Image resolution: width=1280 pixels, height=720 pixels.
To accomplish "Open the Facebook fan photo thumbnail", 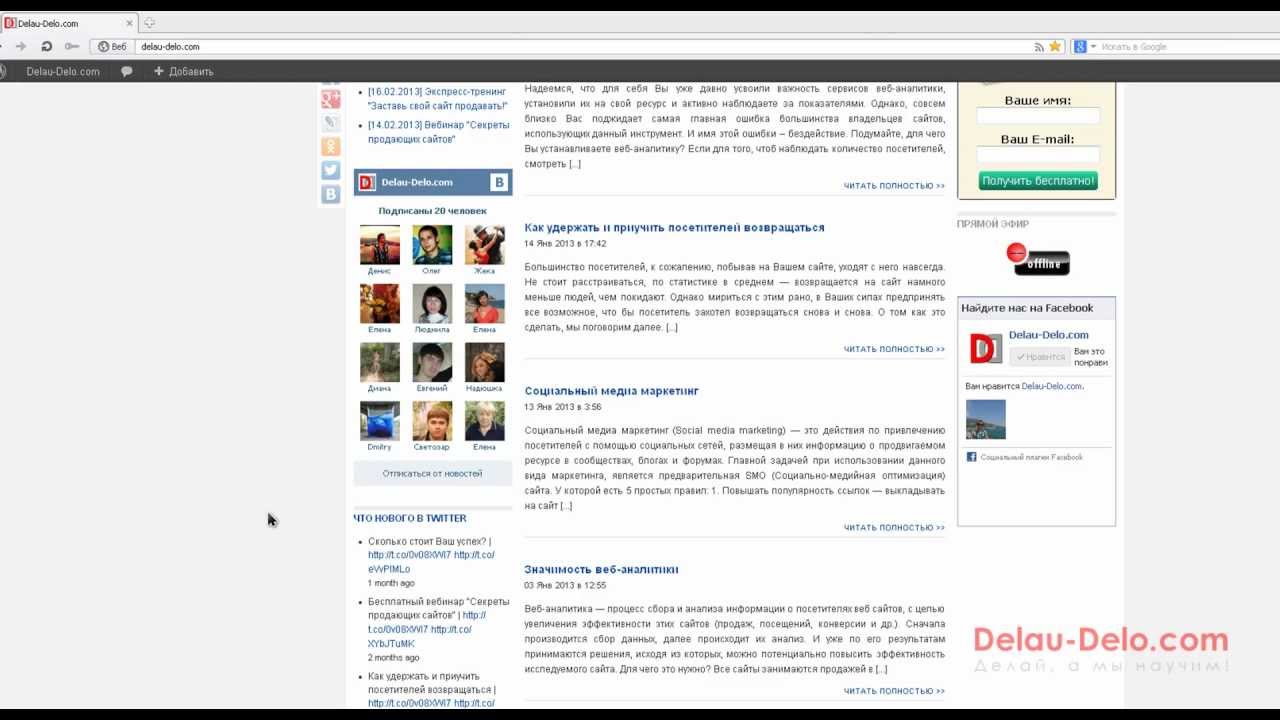I will click(985, 420).
